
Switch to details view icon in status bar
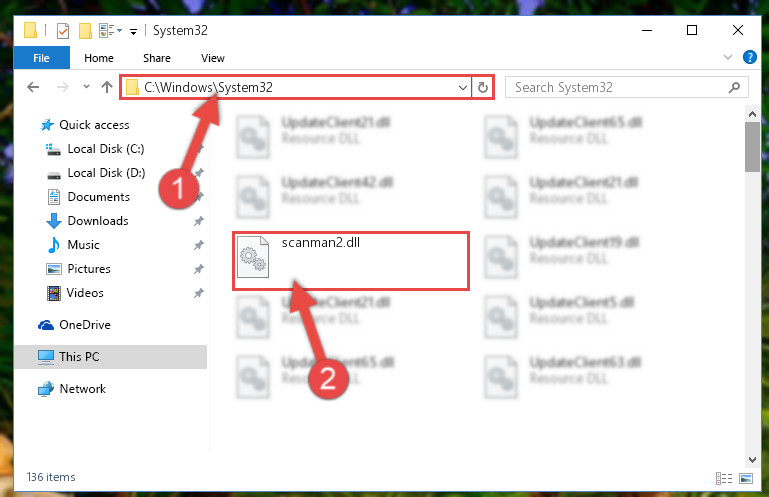[723, 478]
